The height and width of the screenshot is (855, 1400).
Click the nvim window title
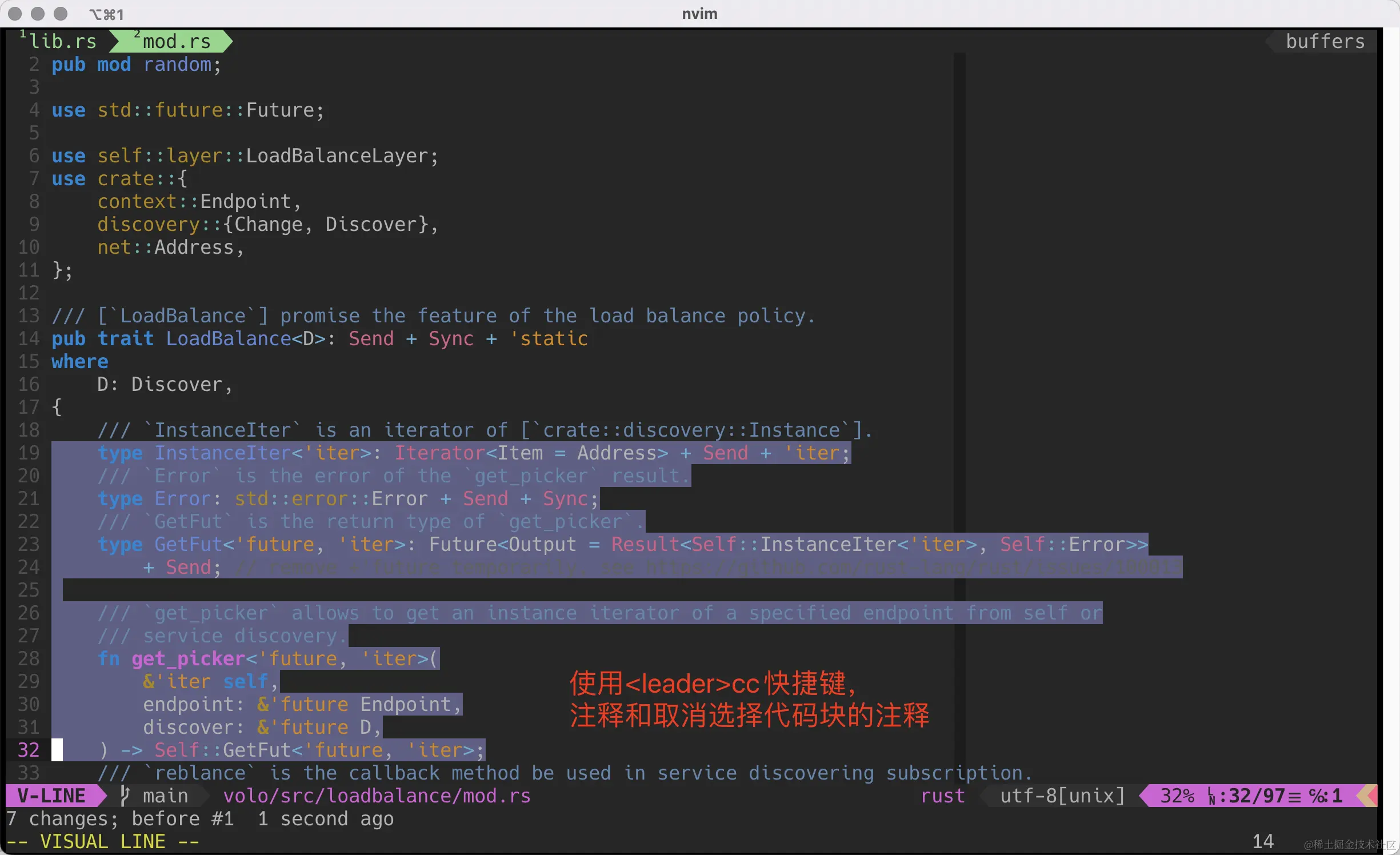[x=698, y=14]
